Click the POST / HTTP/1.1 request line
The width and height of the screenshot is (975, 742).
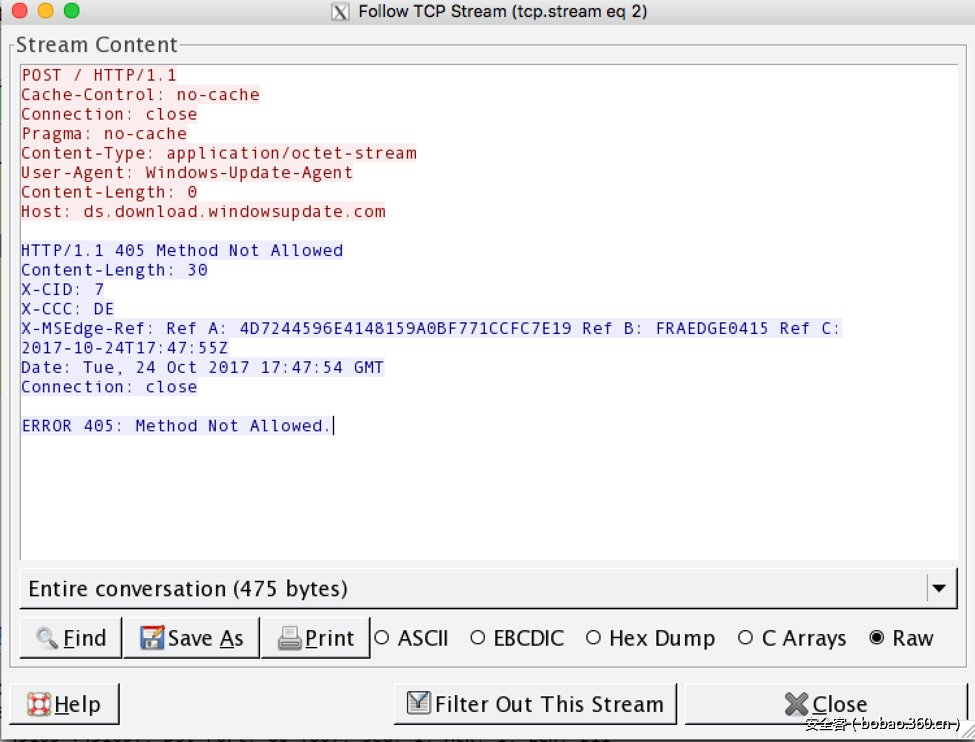click(x=99, y=75)
